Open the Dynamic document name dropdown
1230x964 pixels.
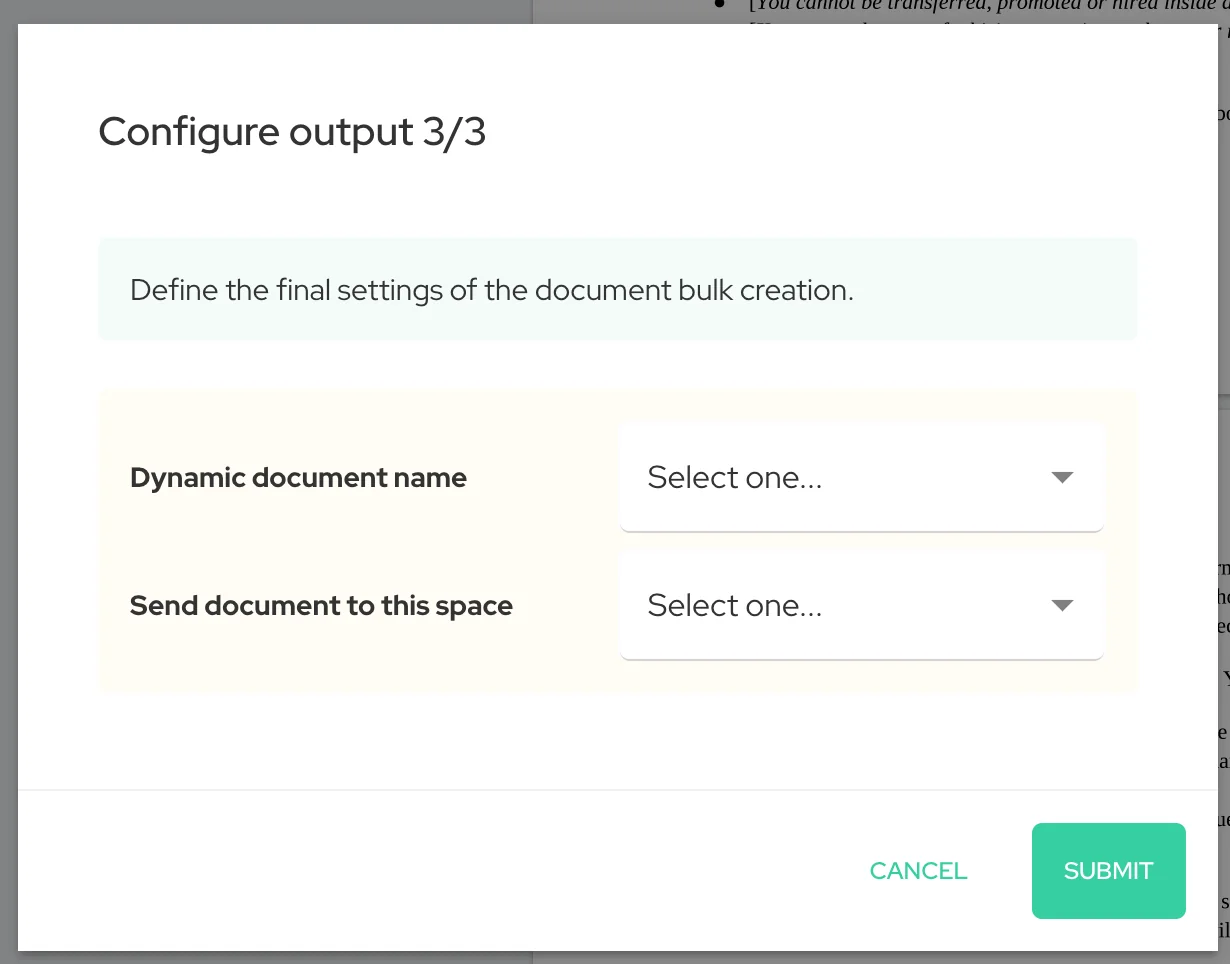pos(861,477)
